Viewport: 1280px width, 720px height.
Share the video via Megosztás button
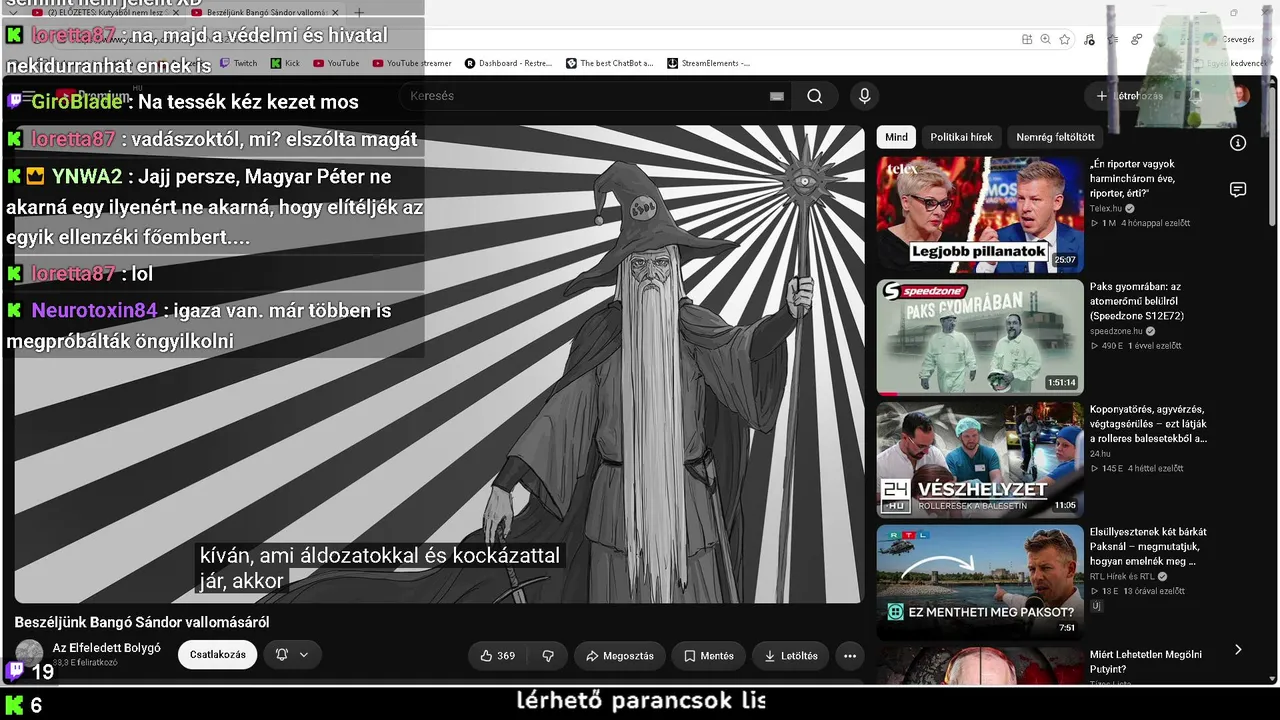point(620,656)
